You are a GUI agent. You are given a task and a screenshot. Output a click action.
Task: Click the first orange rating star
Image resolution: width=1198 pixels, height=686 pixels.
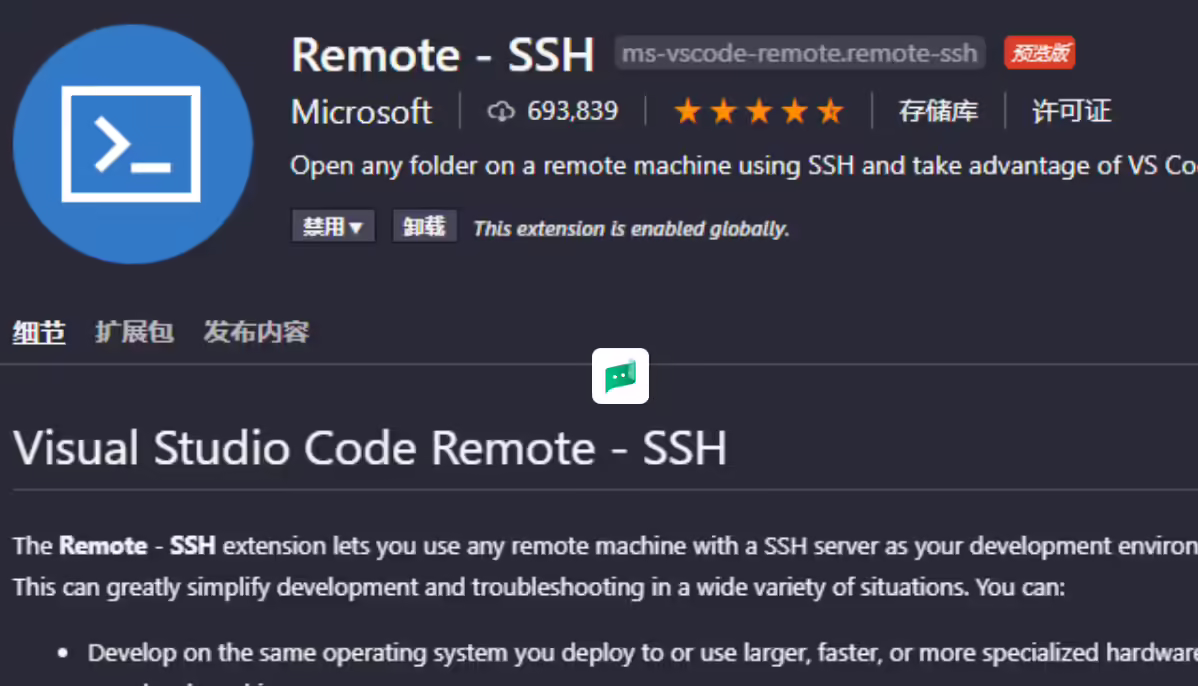pos(688,112)
